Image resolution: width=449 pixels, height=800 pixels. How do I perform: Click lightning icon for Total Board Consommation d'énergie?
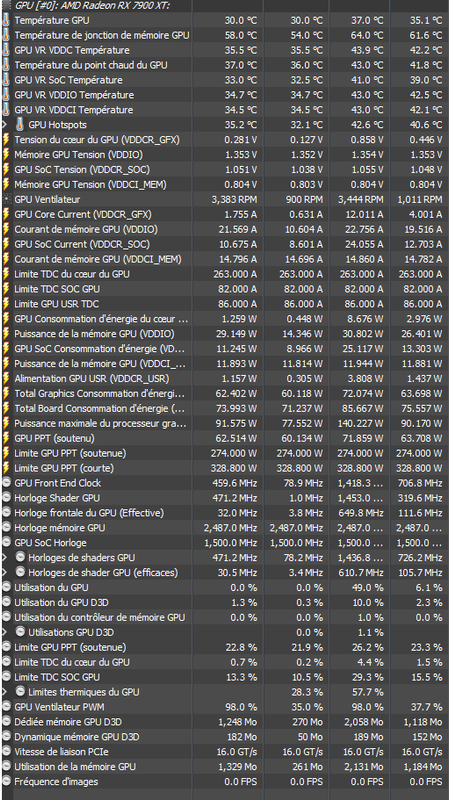(x=6, y=408)
